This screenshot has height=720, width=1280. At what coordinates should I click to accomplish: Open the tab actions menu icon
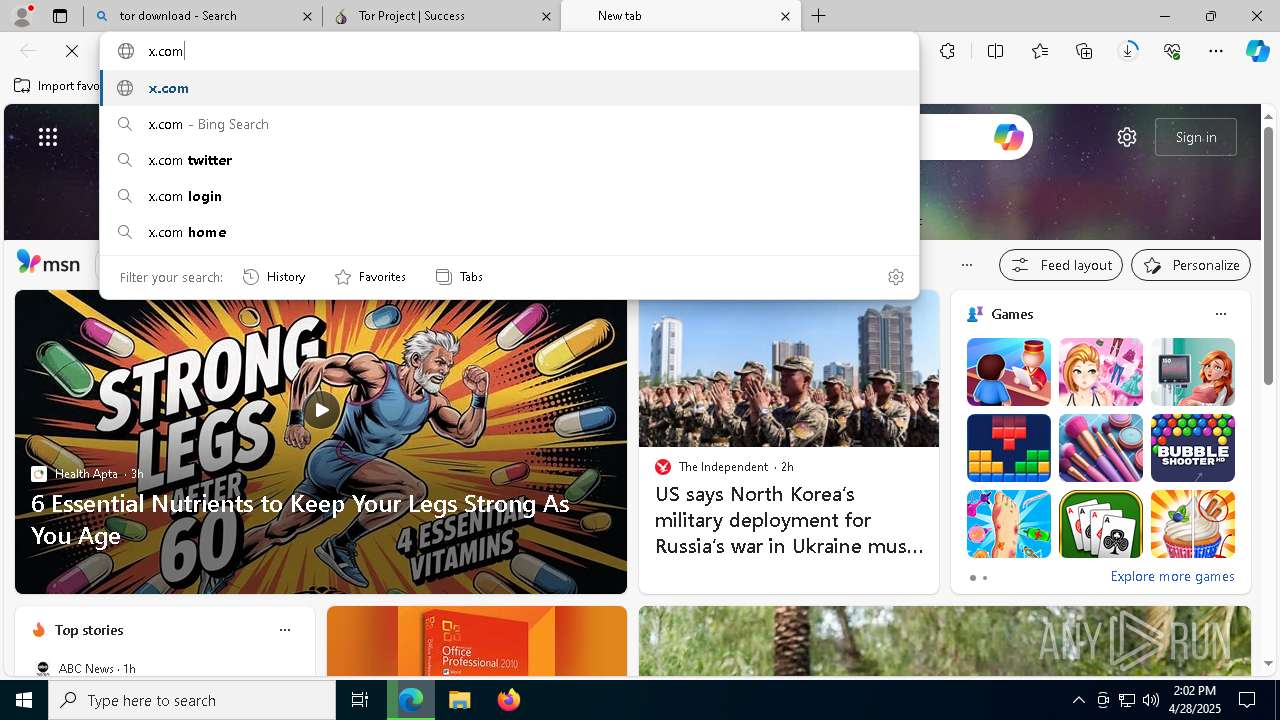(x=60, y=16)
